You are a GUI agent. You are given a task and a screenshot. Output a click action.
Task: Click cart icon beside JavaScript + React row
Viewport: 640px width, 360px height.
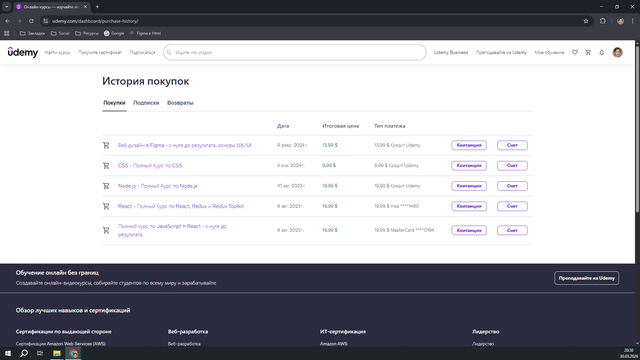tap(106, 231)
